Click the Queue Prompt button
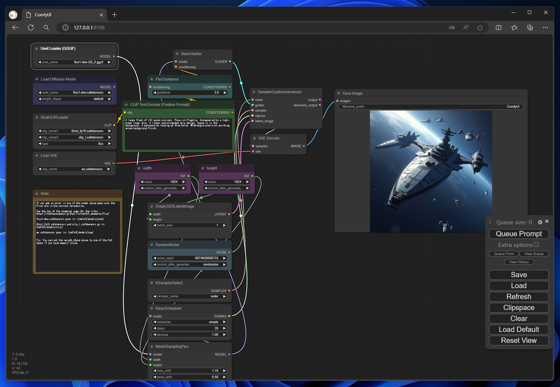 [x=519, y=234]
